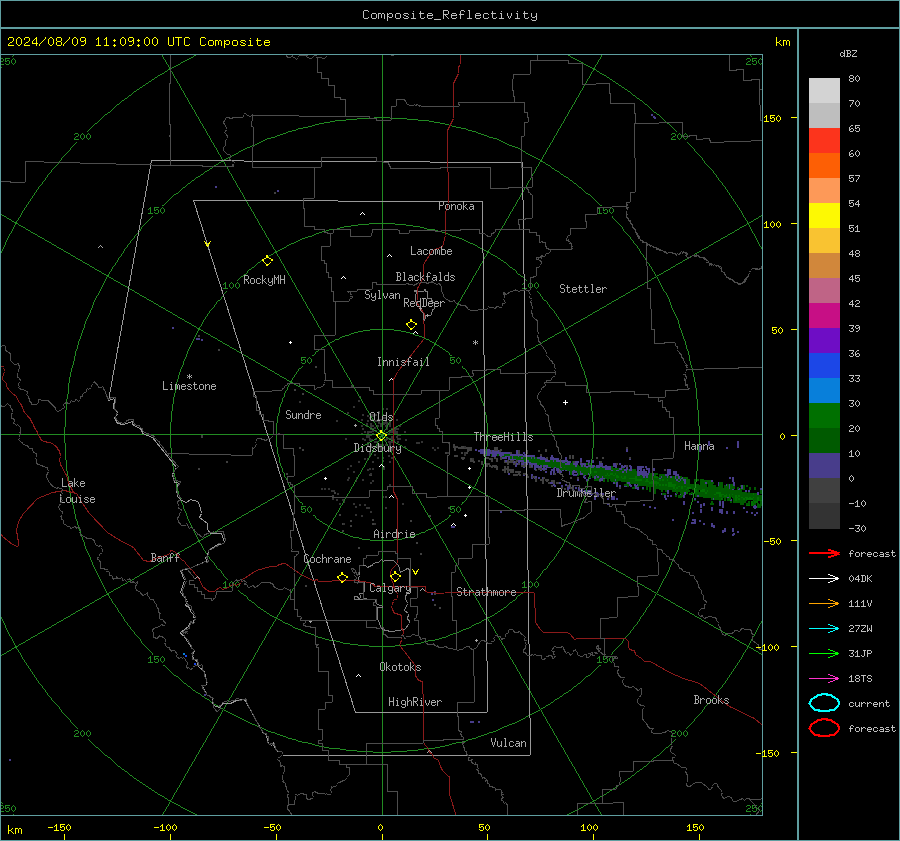Click the Brooks city label

point(711,700)
